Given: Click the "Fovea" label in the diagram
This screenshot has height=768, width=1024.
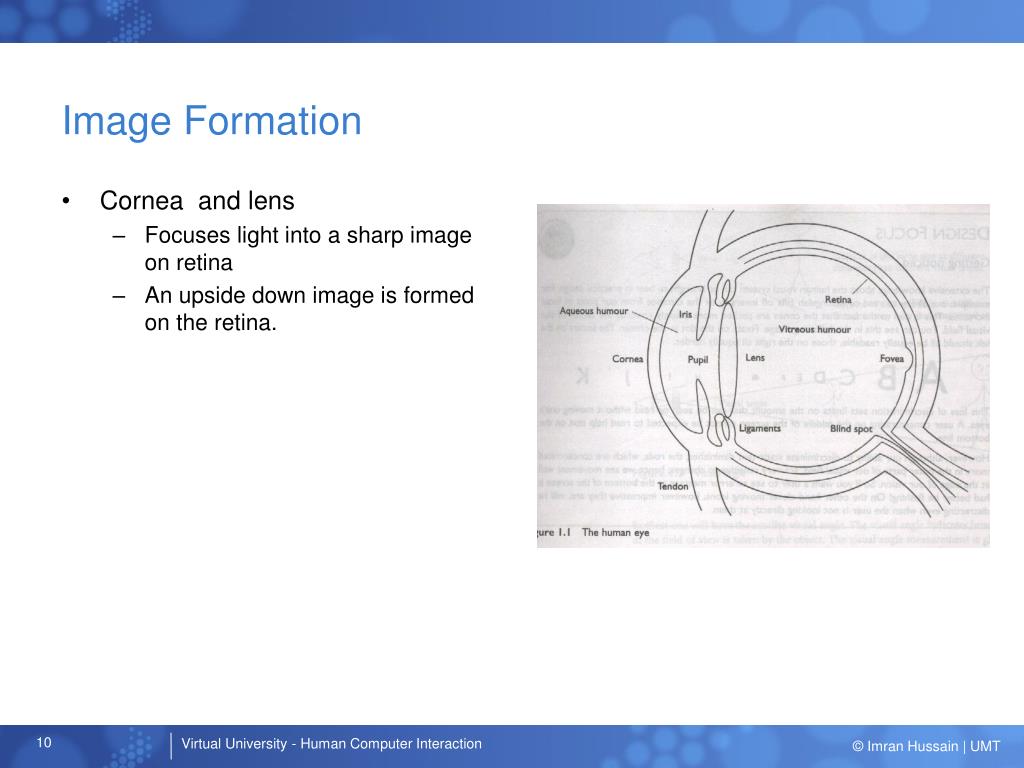Looking at the screenshot, I should 891,359.
